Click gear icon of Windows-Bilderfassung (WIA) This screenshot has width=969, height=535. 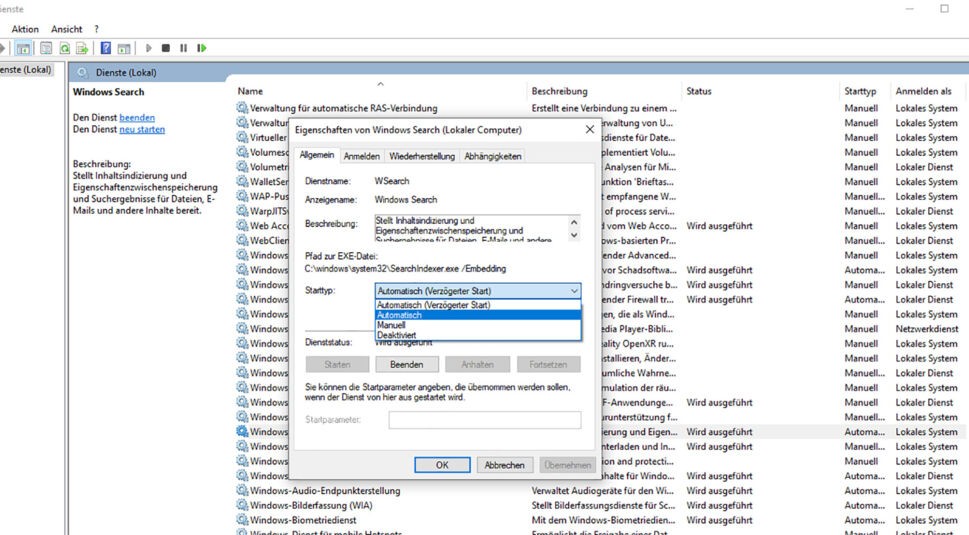coord(242,505)
